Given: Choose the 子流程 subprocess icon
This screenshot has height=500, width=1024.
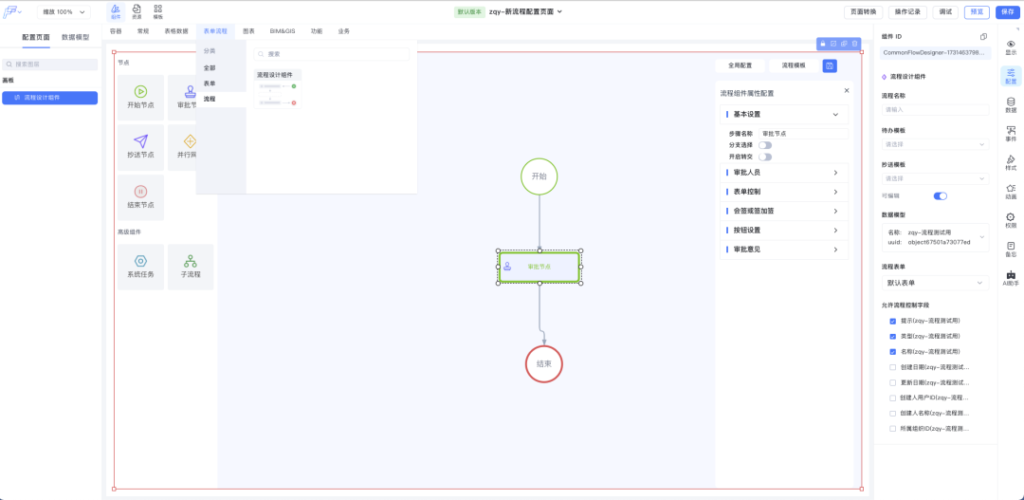Looking at the screenshot, I should pyautogui.click(x=190, y=261).
